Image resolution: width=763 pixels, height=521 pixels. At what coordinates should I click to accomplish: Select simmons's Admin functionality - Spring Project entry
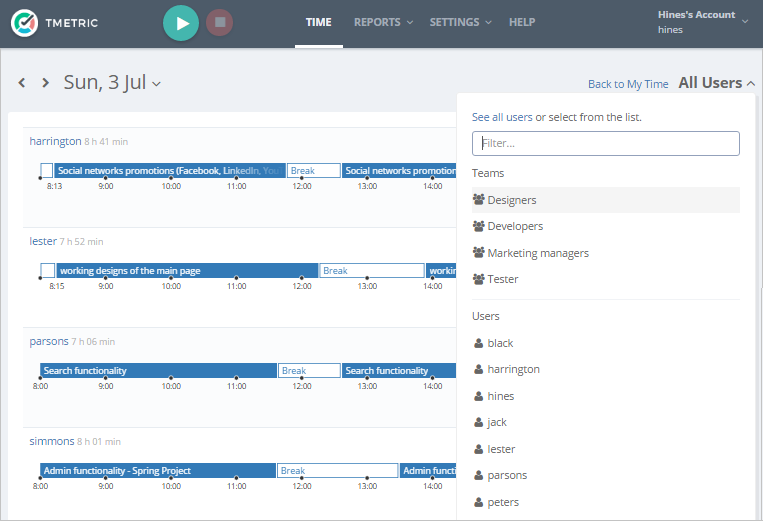point(158,471)
